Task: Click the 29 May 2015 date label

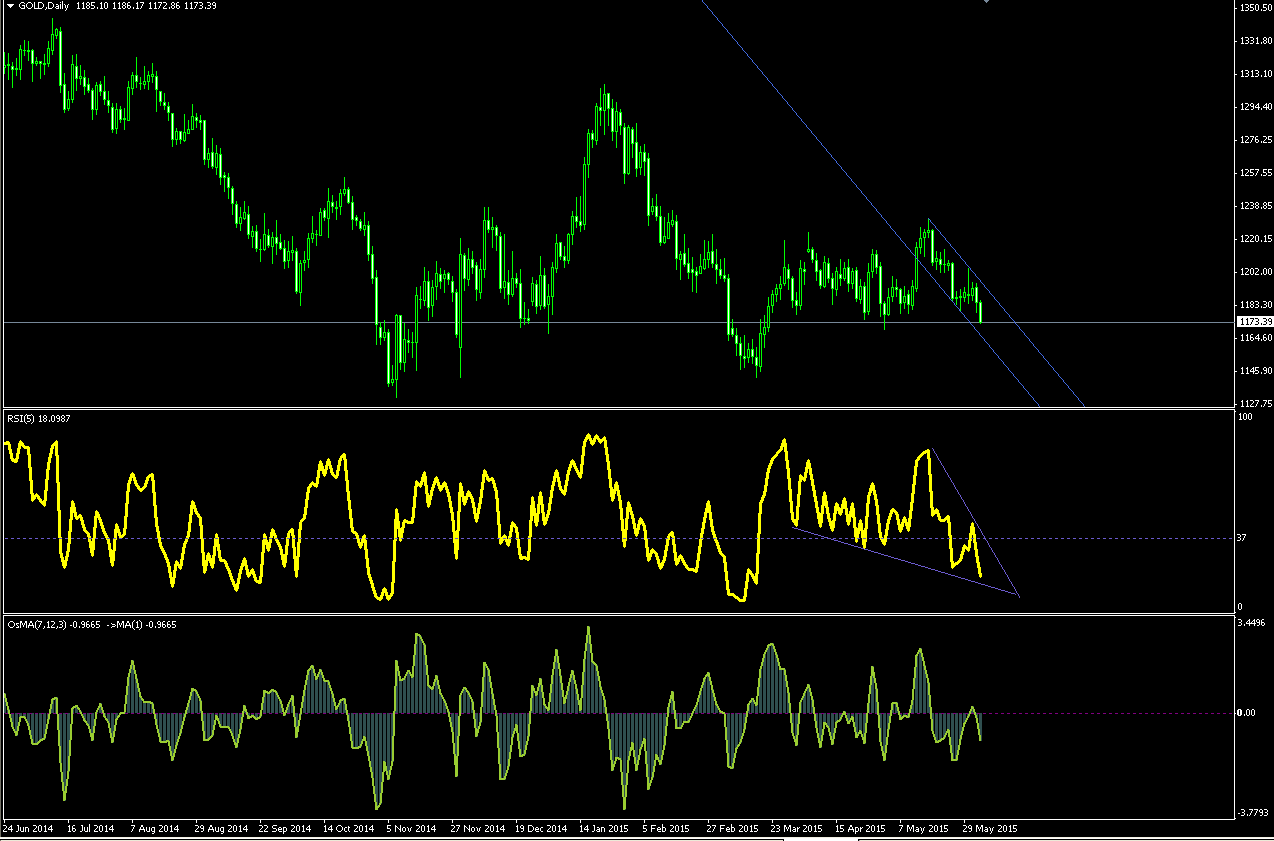Action: tap(990, 829)
